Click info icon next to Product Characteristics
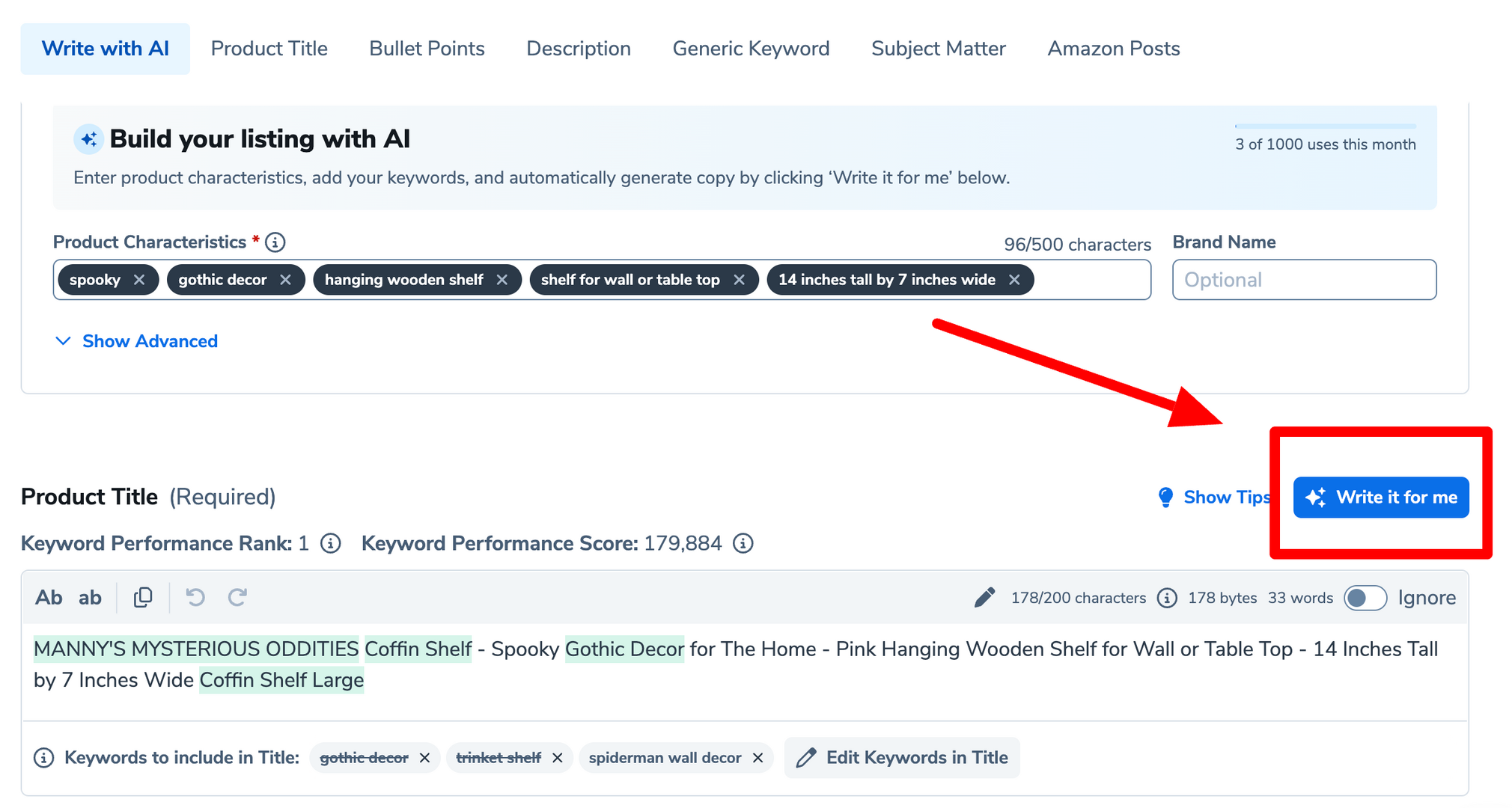The width and height of the screenshot is (1512, 808). pos(275,242)
